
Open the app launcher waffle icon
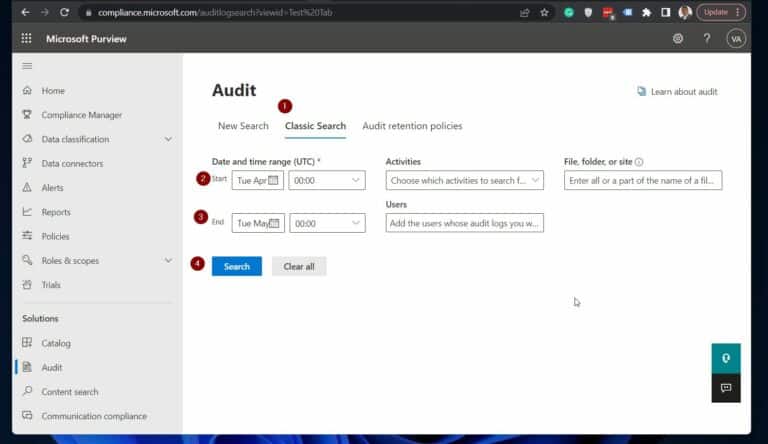pos(26,38)
